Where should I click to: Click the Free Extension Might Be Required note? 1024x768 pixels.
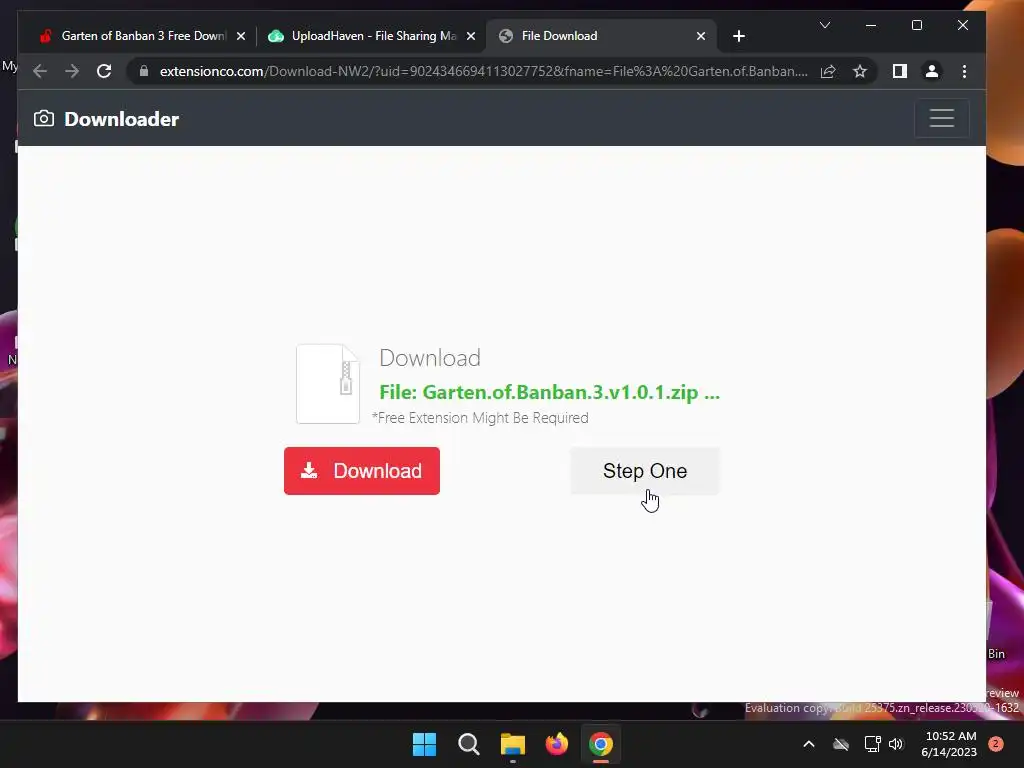click(480, 418)
